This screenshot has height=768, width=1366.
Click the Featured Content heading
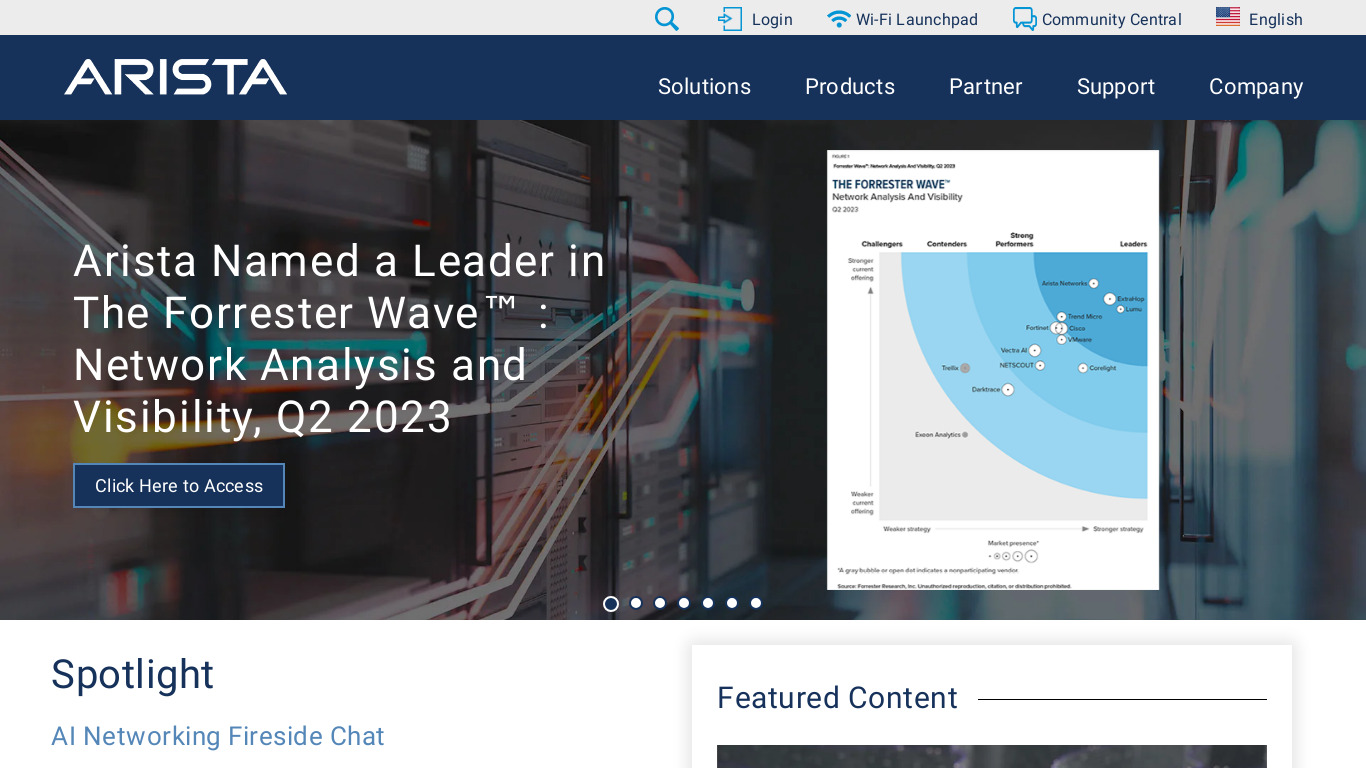pyautogui.click(x=837, y=698)
